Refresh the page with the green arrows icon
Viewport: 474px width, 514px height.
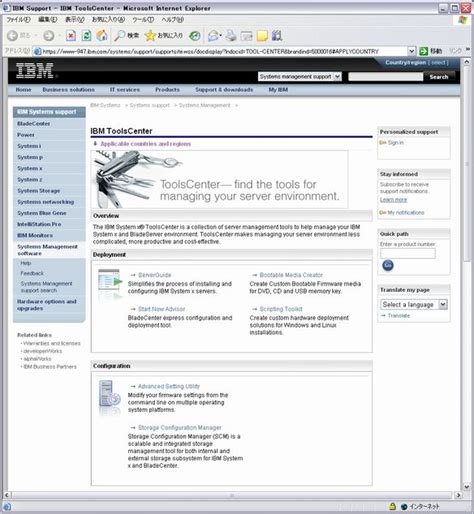(86, 35)
